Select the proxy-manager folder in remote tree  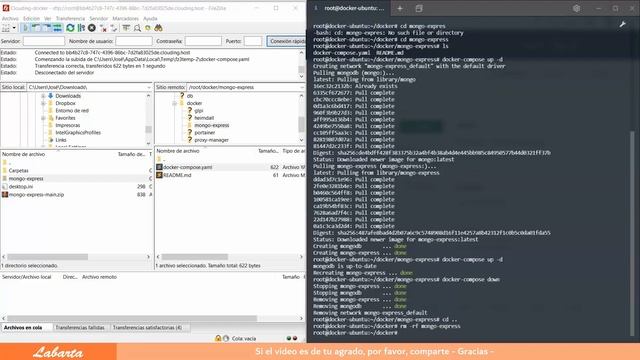[x=211, y=140]
